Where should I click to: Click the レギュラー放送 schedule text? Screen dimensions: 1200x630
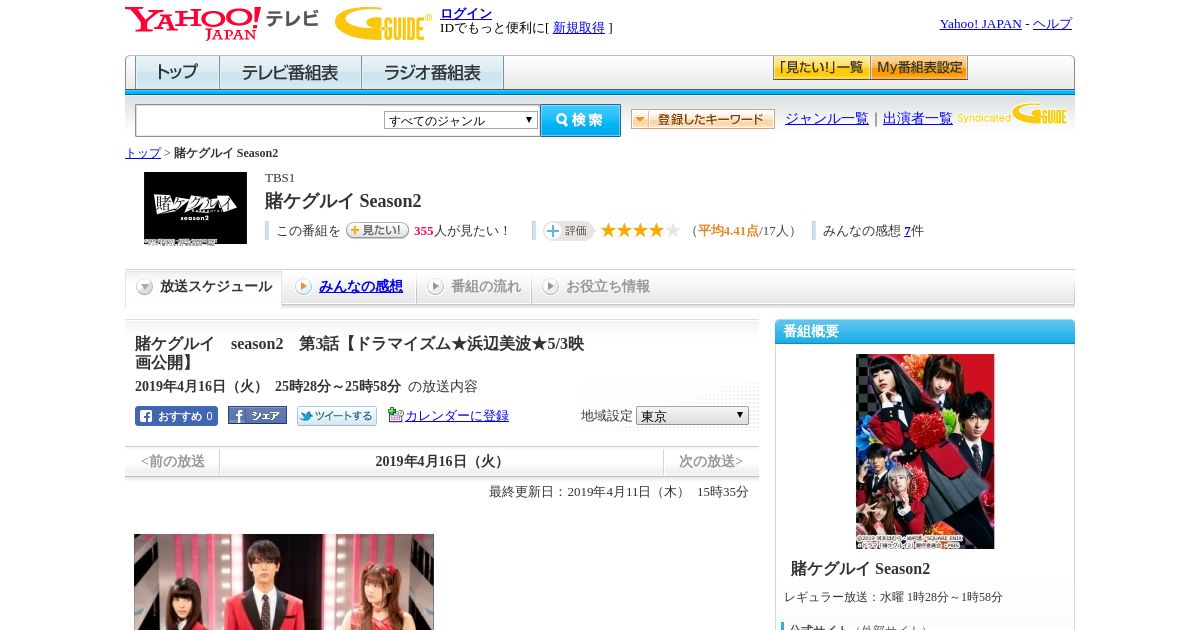[x=893, y=597]
